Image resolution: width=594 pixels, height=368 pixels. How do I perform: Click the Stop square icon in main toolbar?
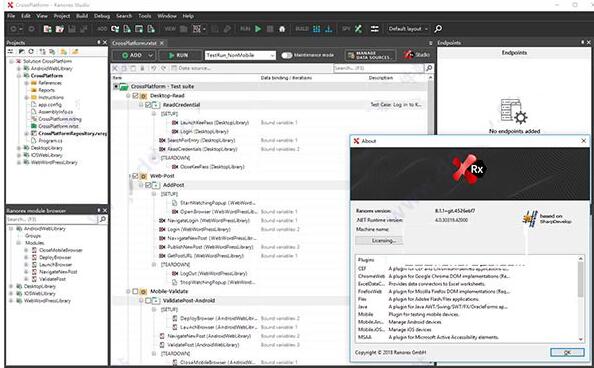270,29
